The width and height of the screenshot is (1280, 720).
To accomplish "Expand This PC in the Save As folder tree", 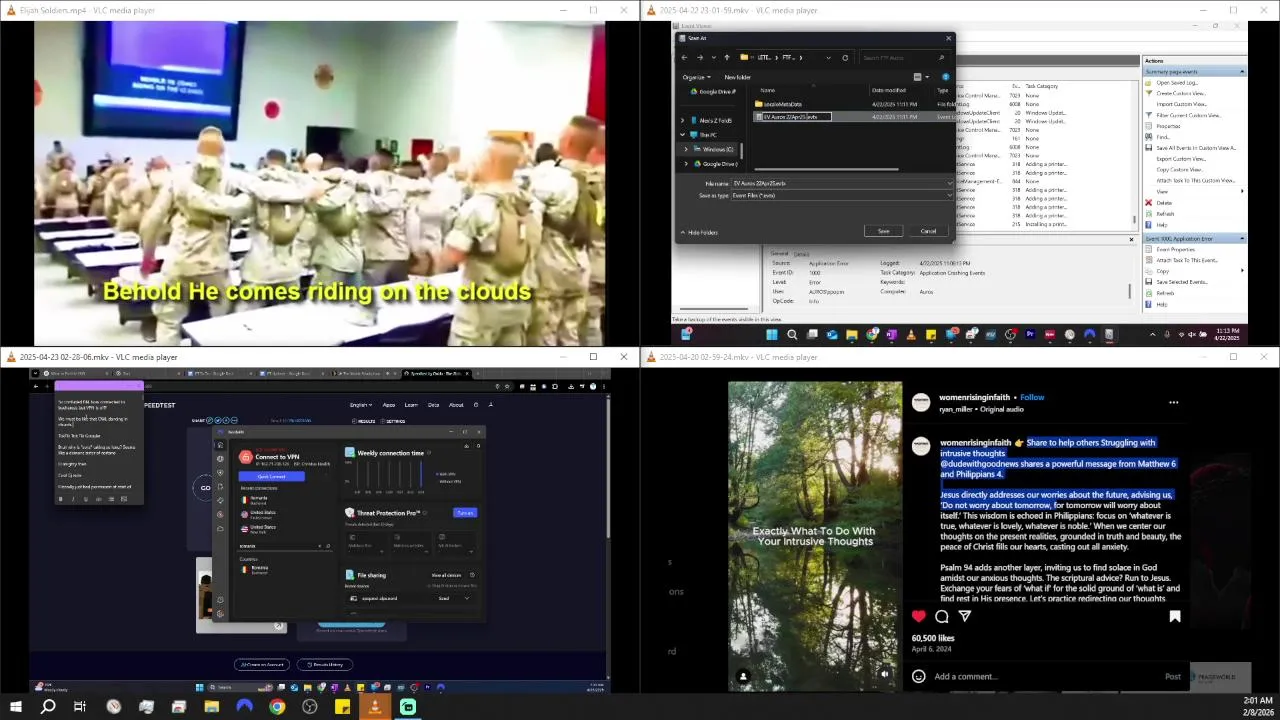I will 683,134.
